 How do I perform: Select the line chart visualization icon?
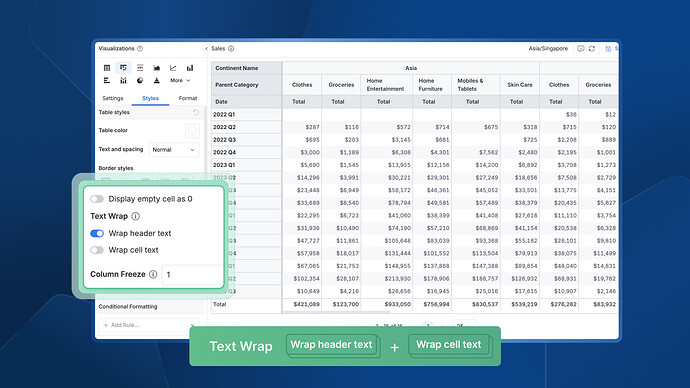point(173,68)
